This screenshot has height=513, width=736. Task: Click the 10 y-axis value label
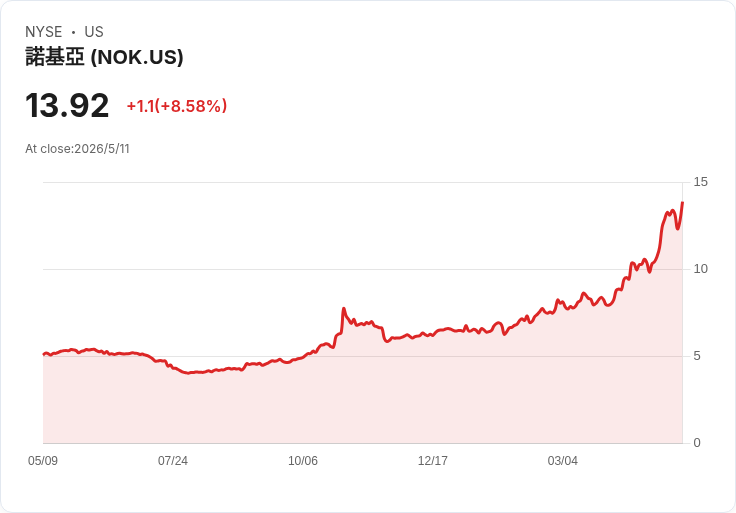(x=700, y=269)
